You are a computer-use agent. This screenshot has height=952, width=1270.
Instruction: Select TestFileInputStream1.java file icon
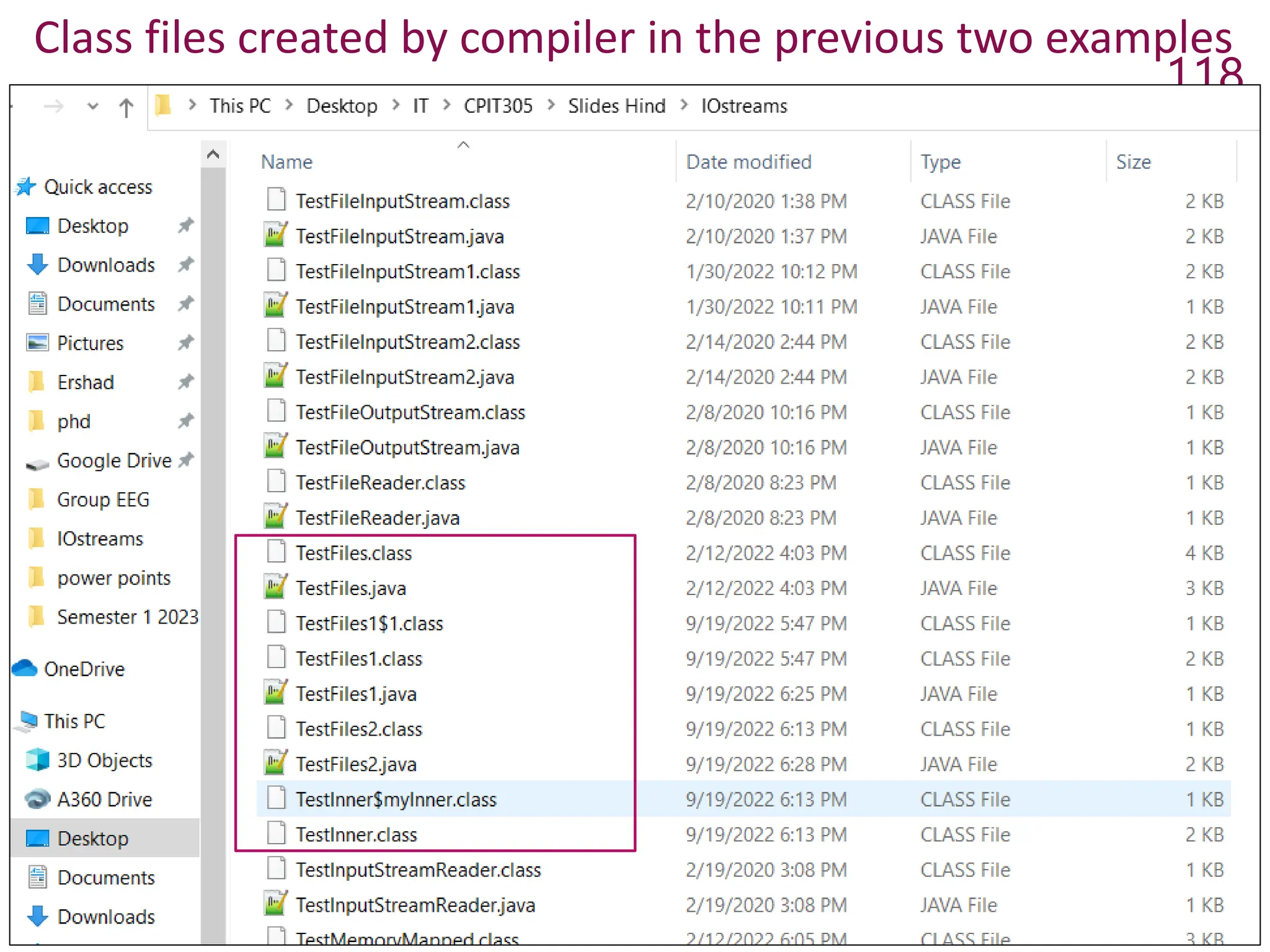pyautogui.click(x=276, y=306)
